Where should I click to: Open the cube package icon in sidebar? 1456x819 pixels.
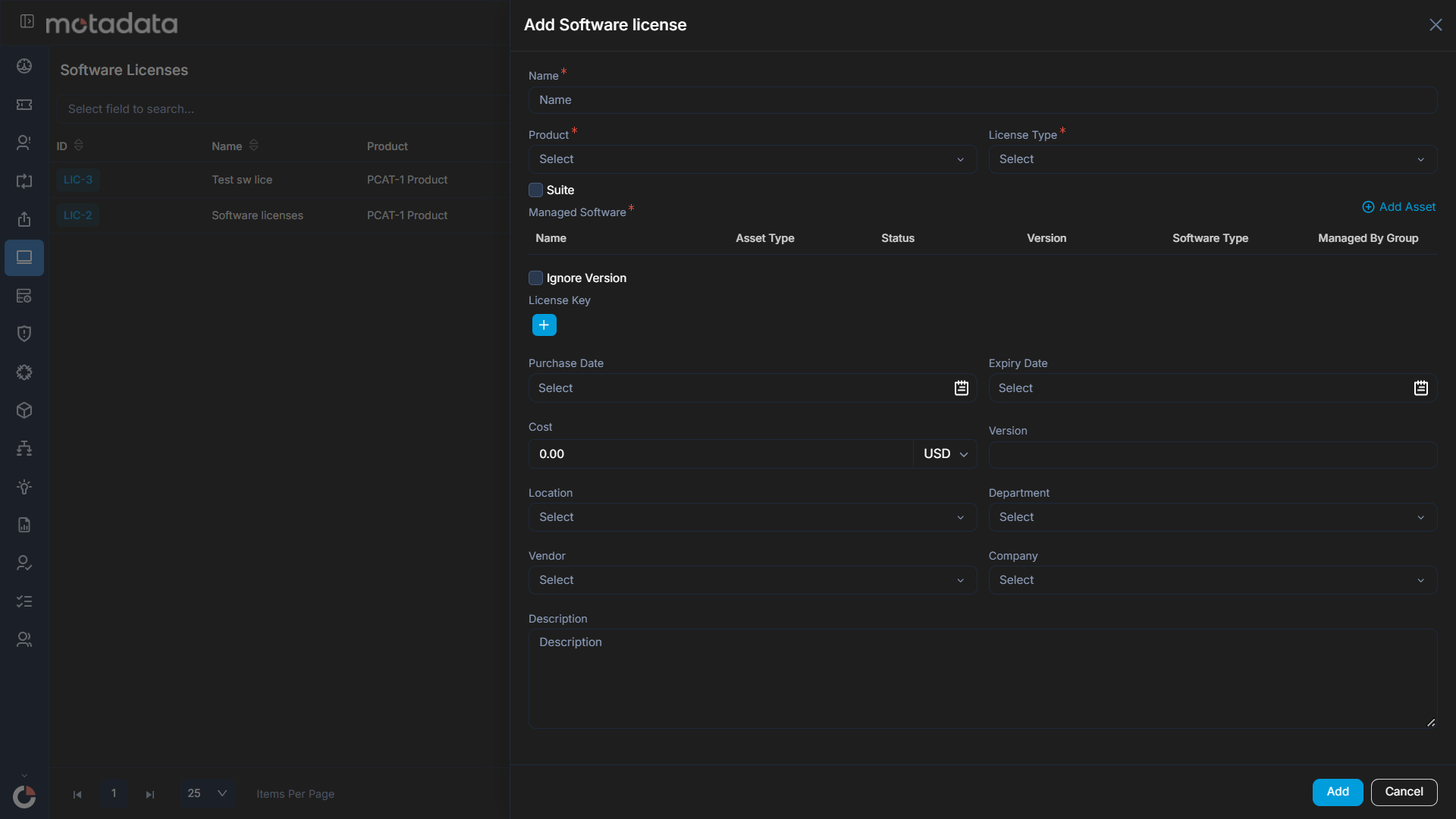tap(24, 410)
